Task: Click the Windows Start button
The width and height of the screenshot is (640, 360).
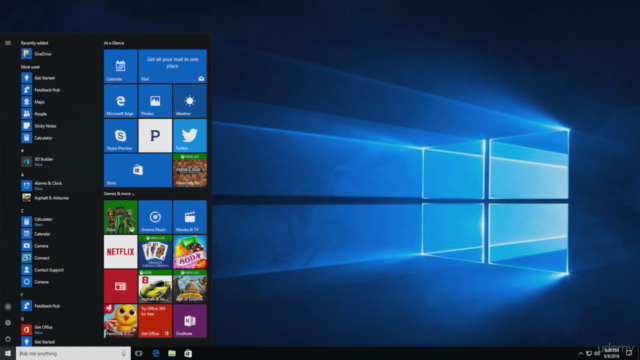Action: point(8,353)
